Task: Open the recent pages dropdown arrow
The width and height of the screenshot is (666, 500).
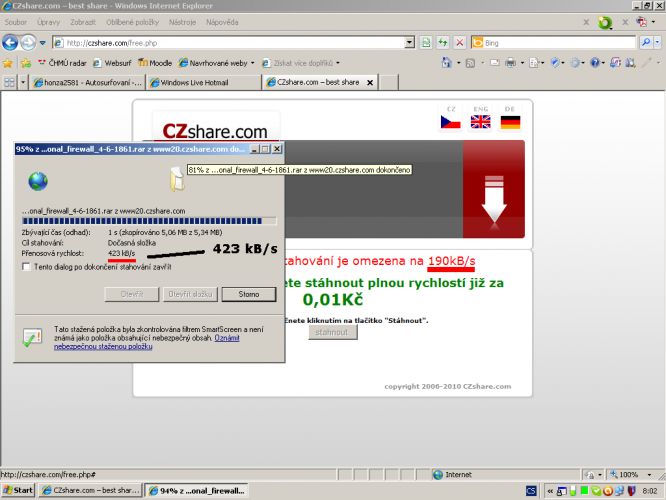Action: tap(42, 43)
